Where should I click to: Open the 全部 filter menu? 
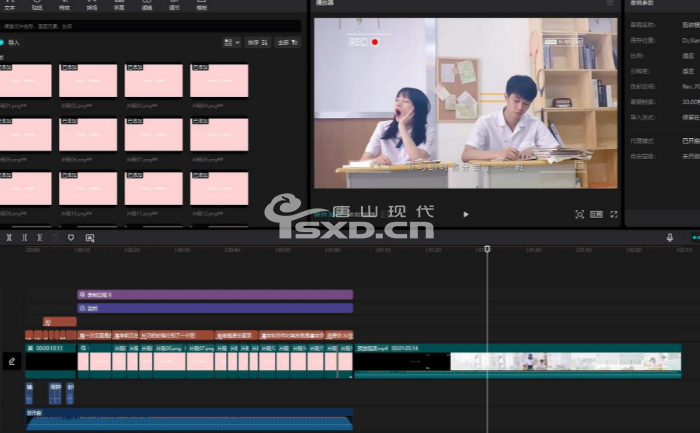pos(288,42)
